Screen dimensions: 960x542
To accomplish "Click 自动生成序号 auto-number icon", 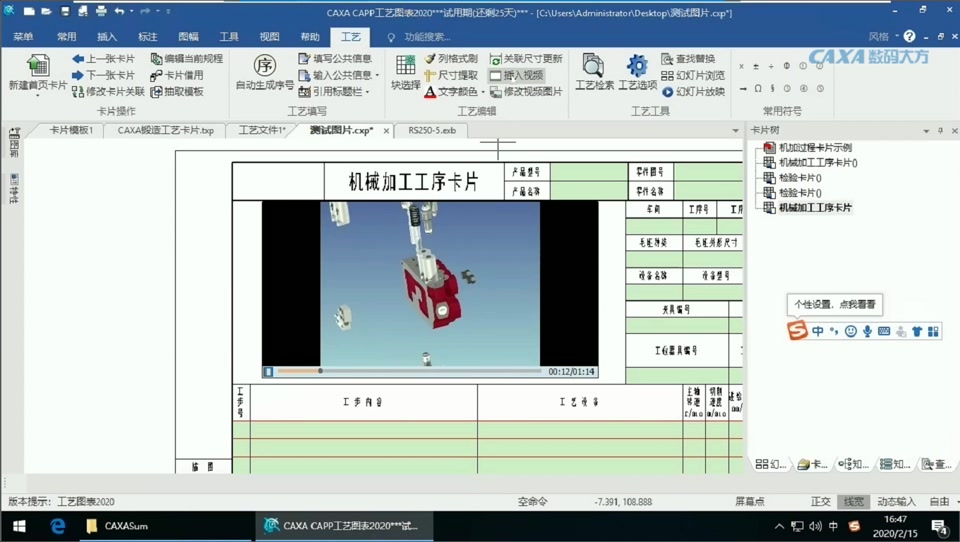I will point(264,66).
